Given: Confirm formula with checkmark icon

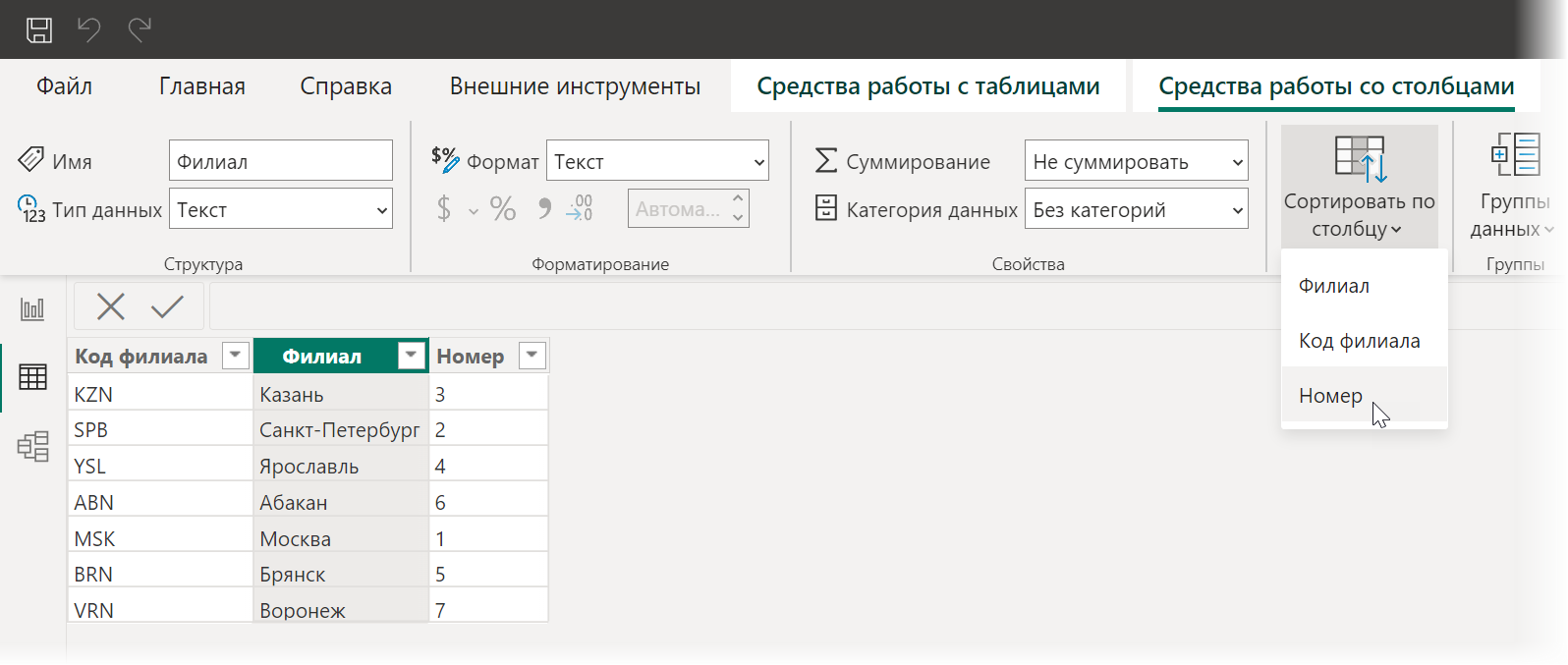Looking at the screenshot, I should tap(167, 306).
